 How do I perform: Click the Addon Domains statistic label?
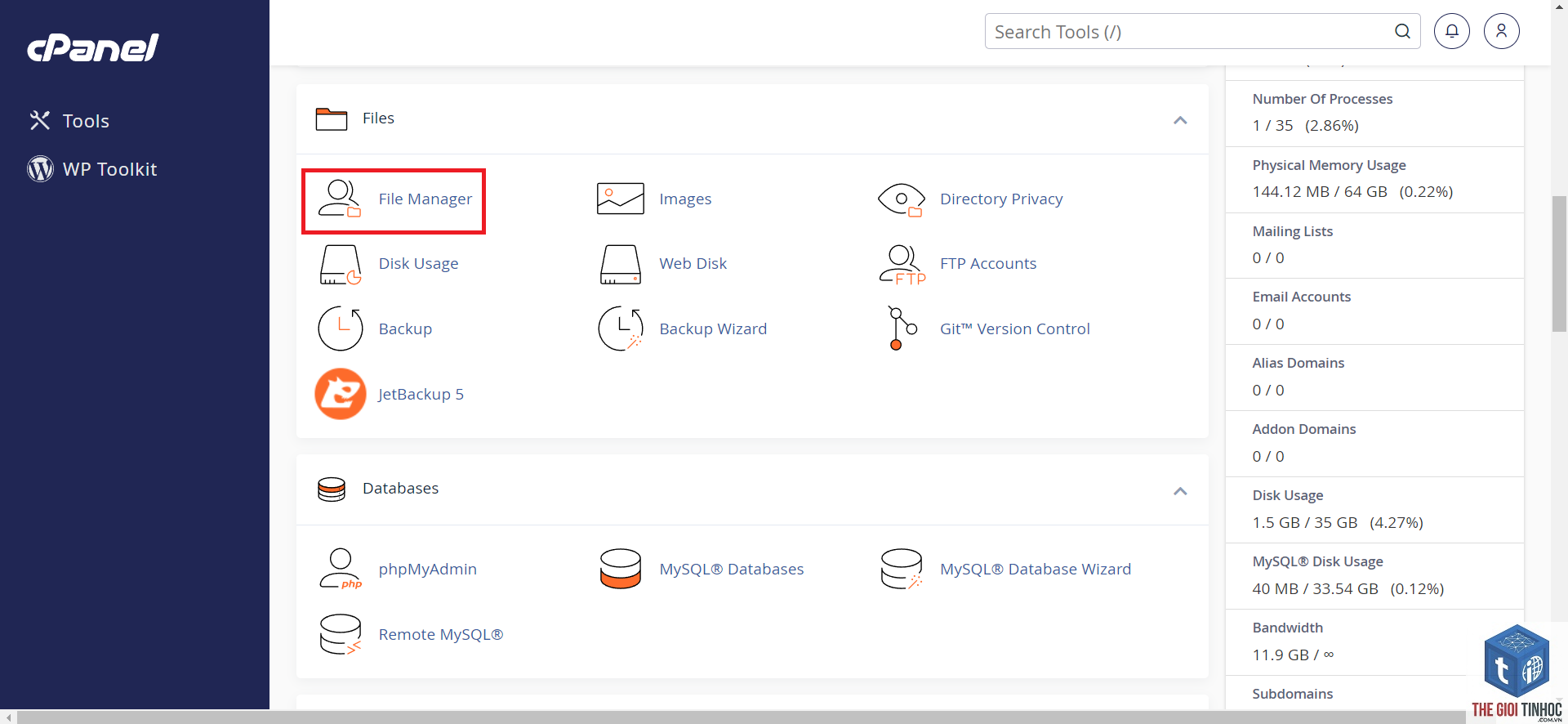pos(1303,429)
